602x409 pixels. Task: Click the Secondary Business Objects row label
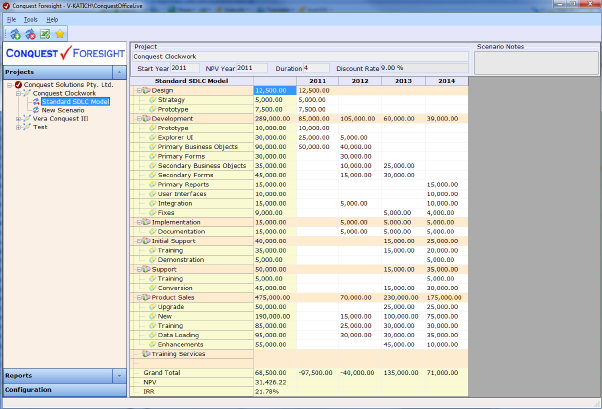[202, 166]
